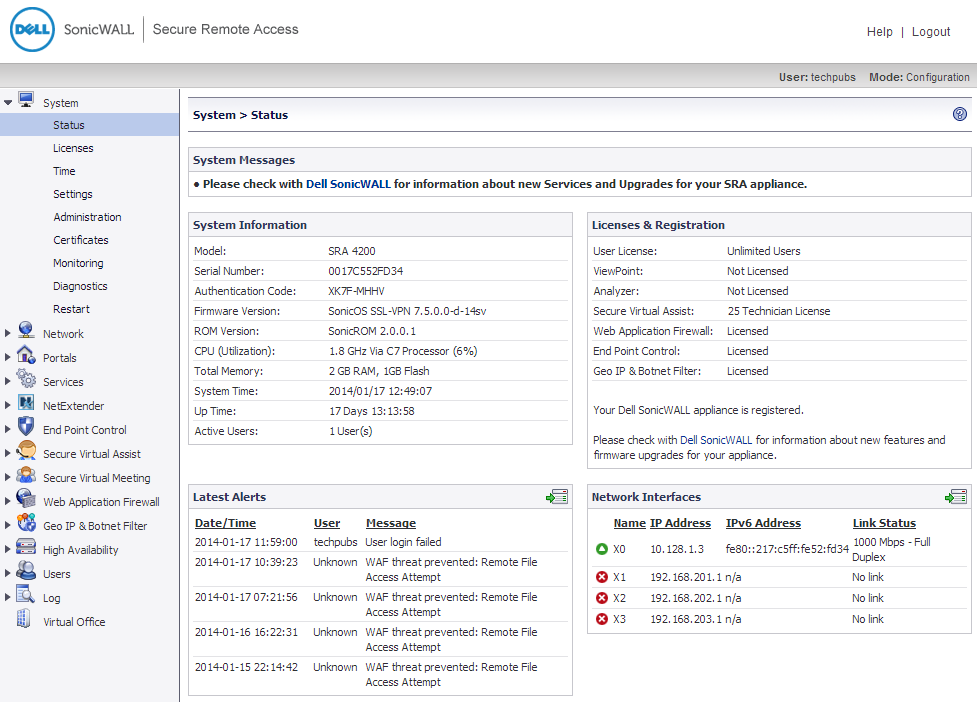Click the Users icon in sidebar
This screenshot has width=977, height=702.
(x=26, y=570)
